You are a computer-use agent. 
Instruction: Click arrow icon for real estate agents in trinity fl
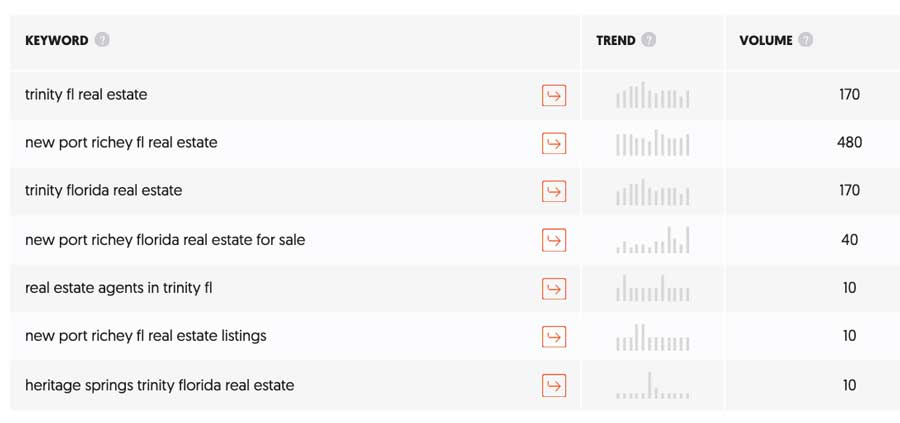point(554,288)
